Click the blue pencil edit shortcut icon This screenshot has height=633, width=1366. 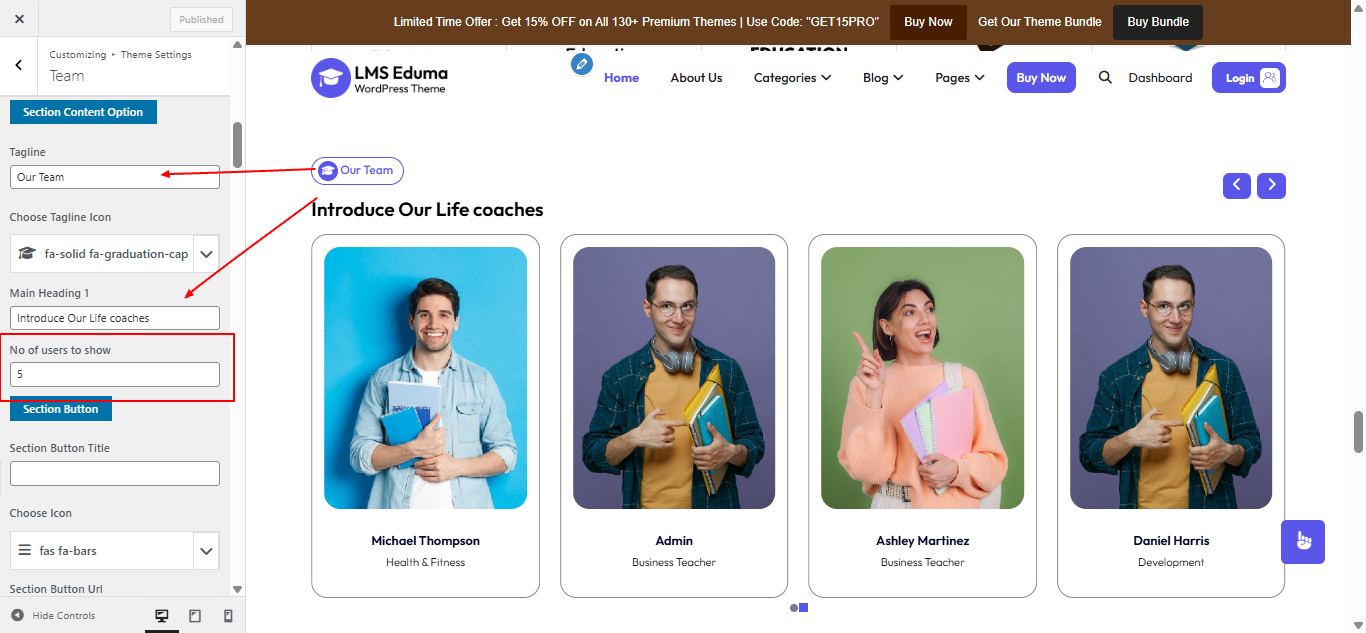coord(582,64)
